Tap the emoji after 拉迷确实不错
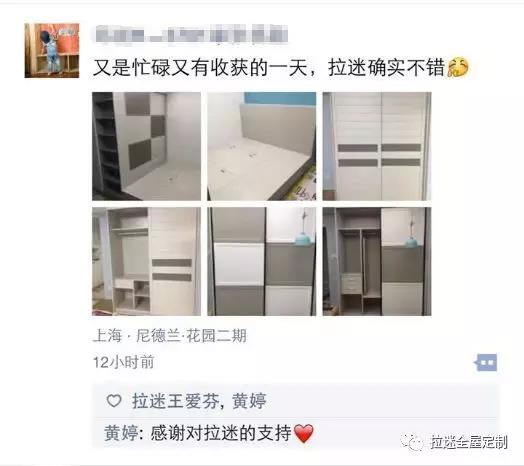The image size is (524, 466). pyautogui.click(x=458, y=67)
